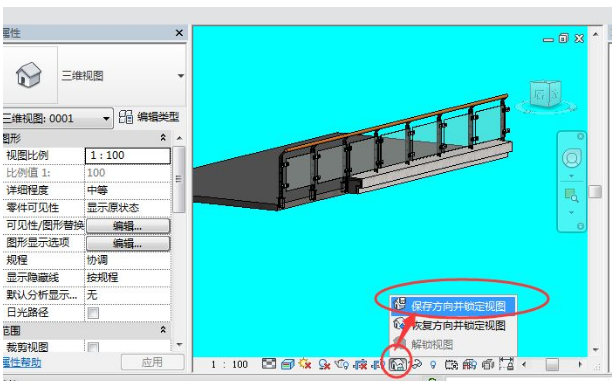Expand the Steering Wheels dropdown arrow
The image size is (614, 381).
click(571, 176)
